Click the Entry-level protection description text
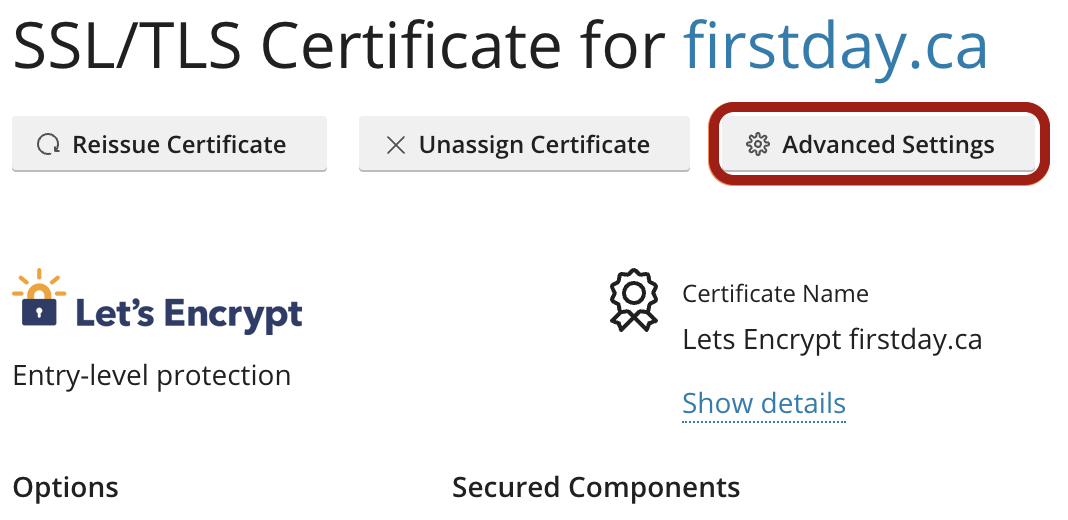This screenshot has width=1068, height=520. click(152, 376)
